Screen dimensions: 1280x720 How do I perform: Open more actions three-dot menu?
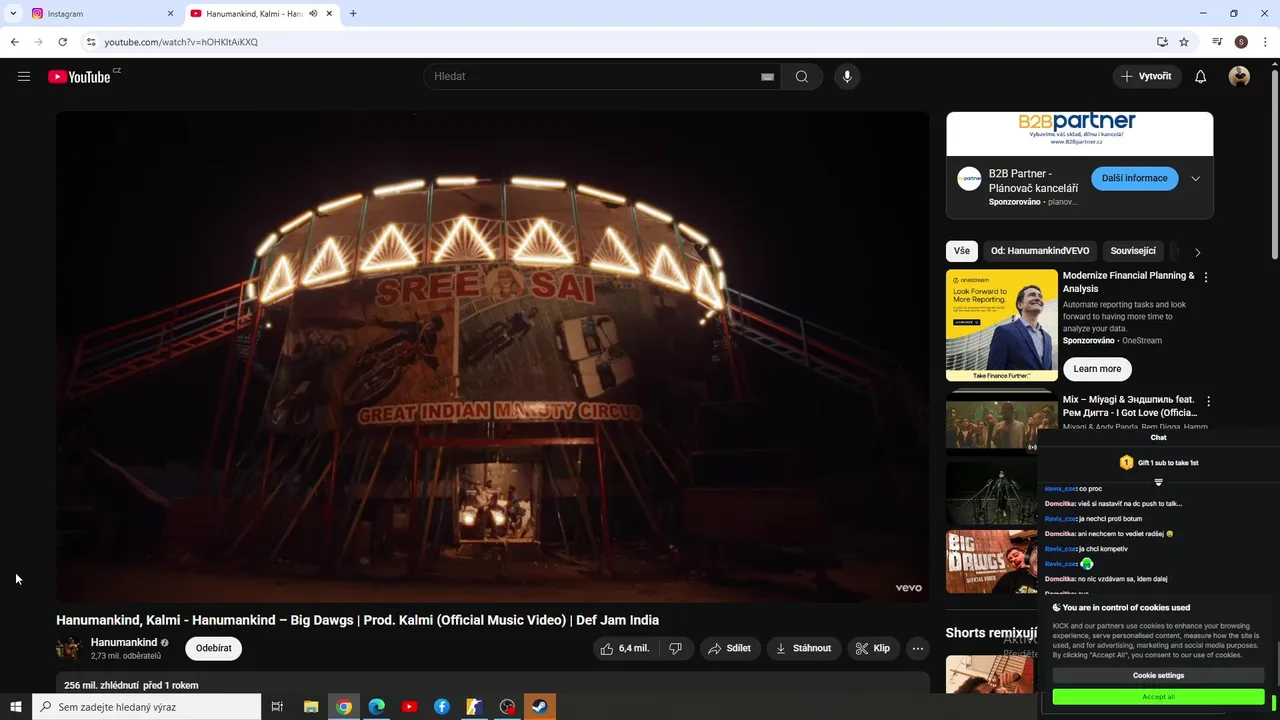tap(918, 648)
